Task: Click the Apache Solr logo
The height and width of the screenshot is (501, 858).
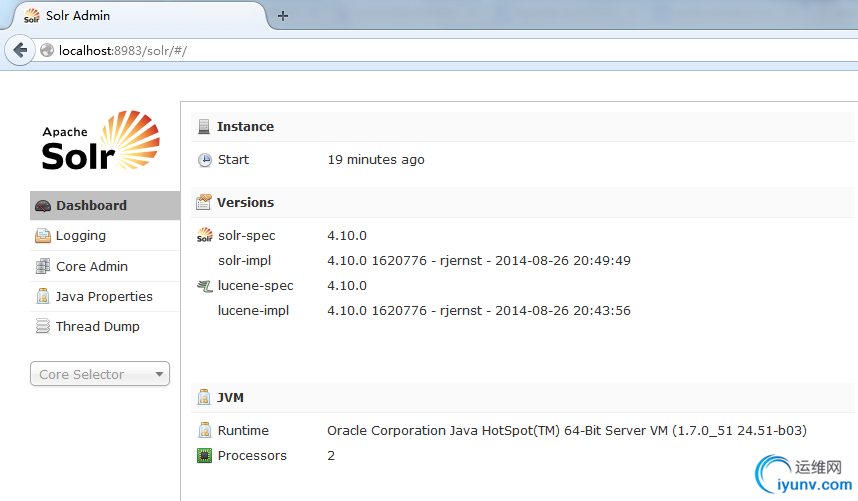Action: coord(101,141)
